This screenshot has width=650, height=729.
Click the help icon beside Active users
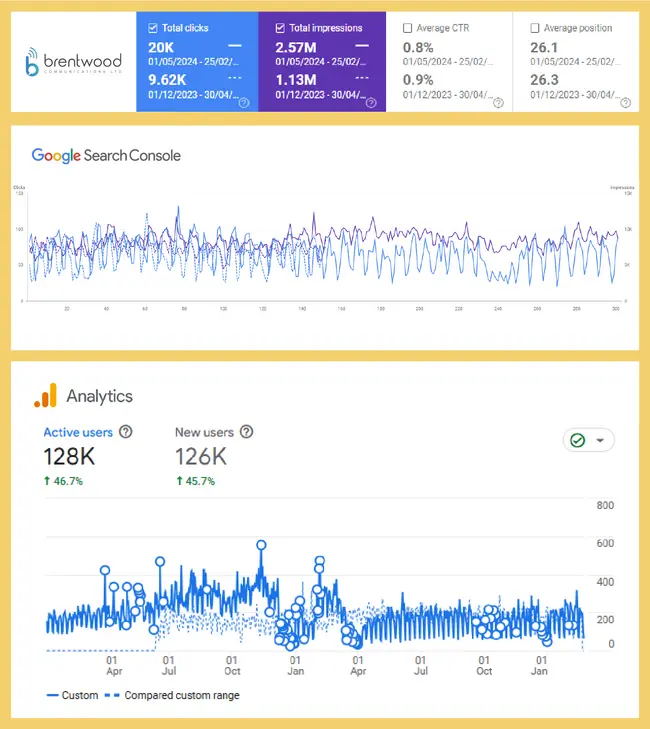tap(126, 432)
